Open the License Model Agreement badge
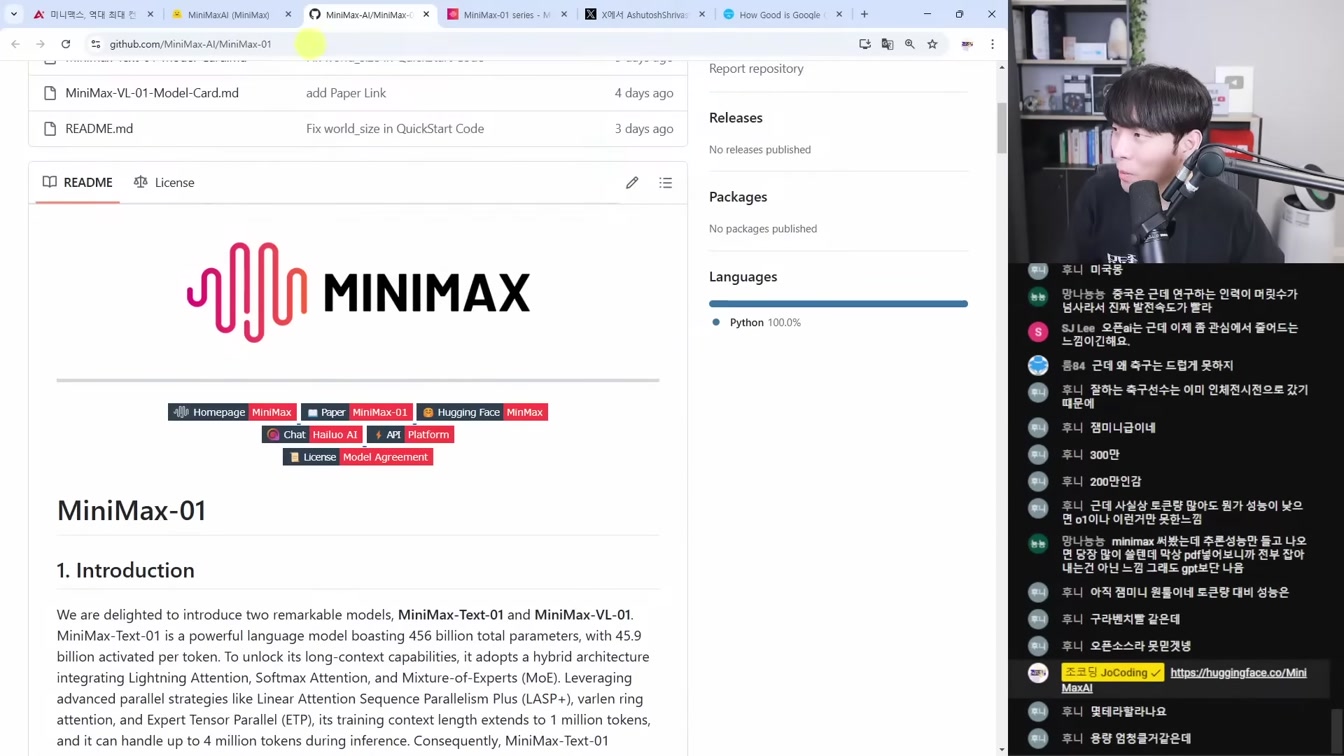Screen dimensions: 1344x756 coord(358,457)
